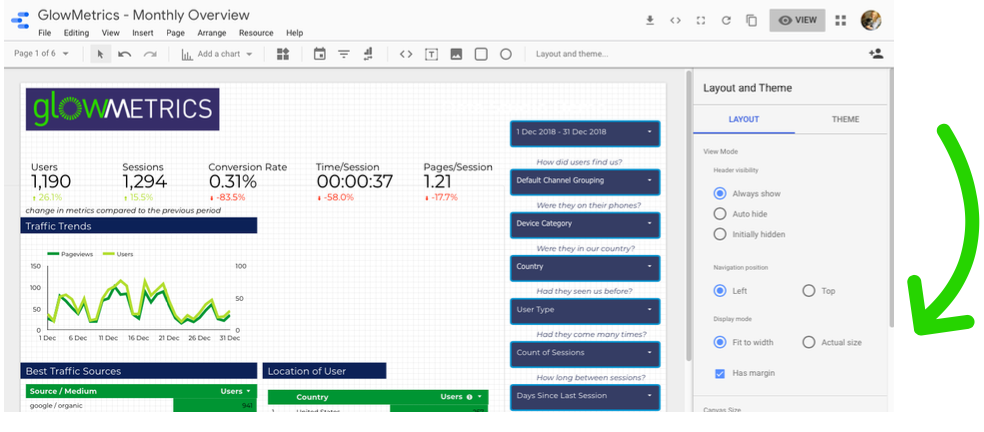Choose Top navigation position
Viewport: 984px width, 432px height.
tap(808, 291)
